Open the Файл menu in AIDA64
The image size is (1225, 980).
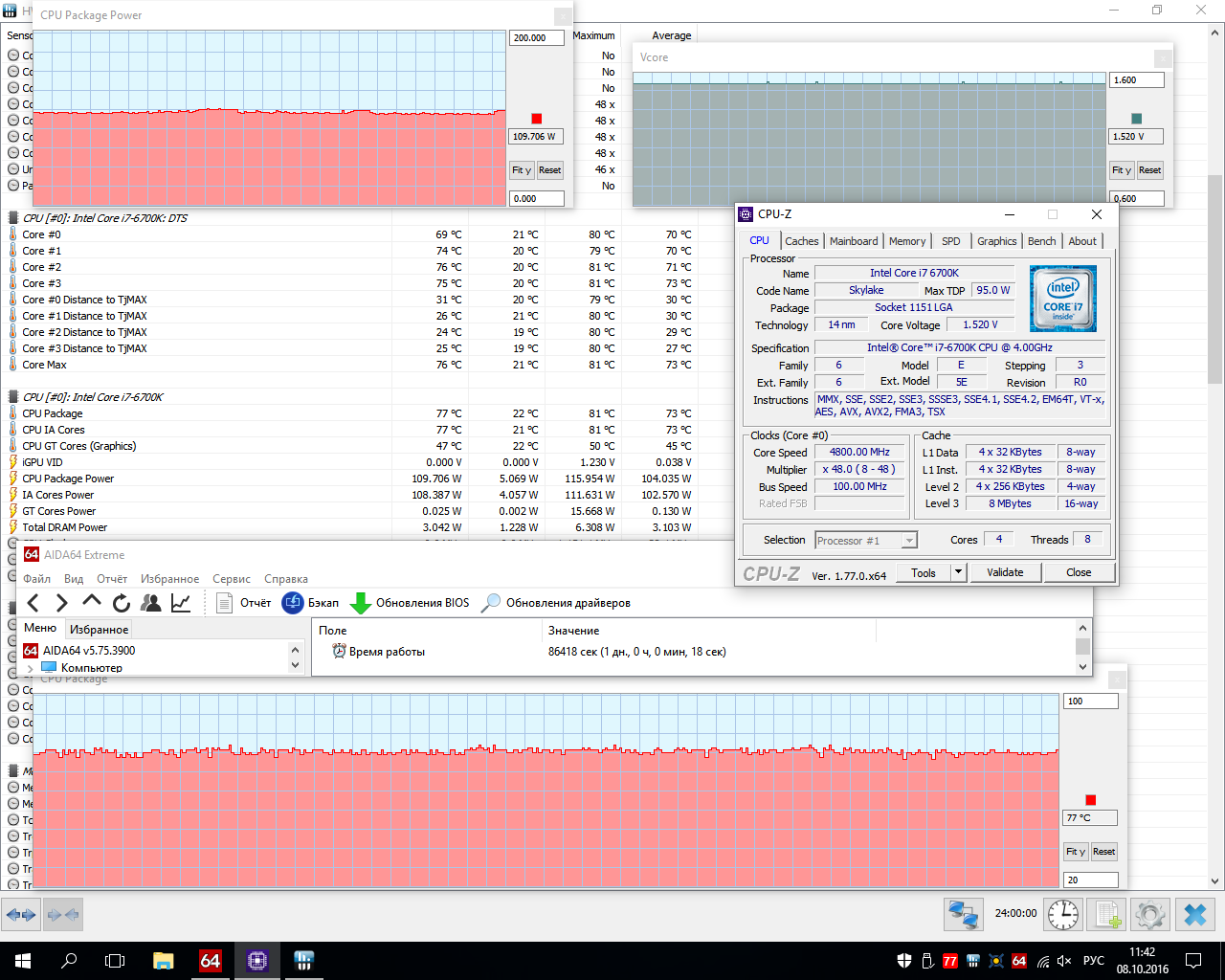[x=37, y=579]
